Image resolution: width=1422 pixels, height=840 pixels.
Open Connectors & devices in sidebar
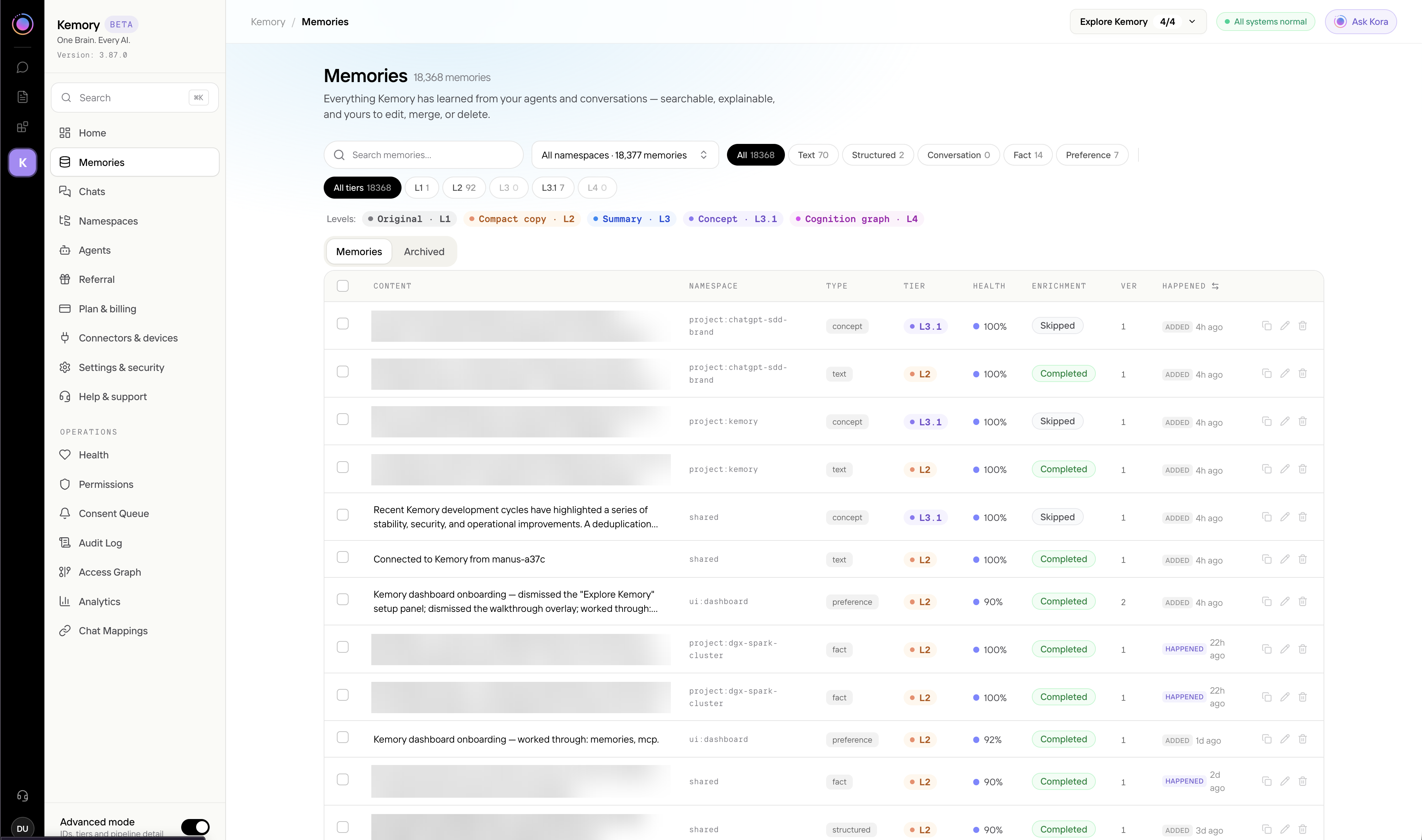(x=135, y=338)
